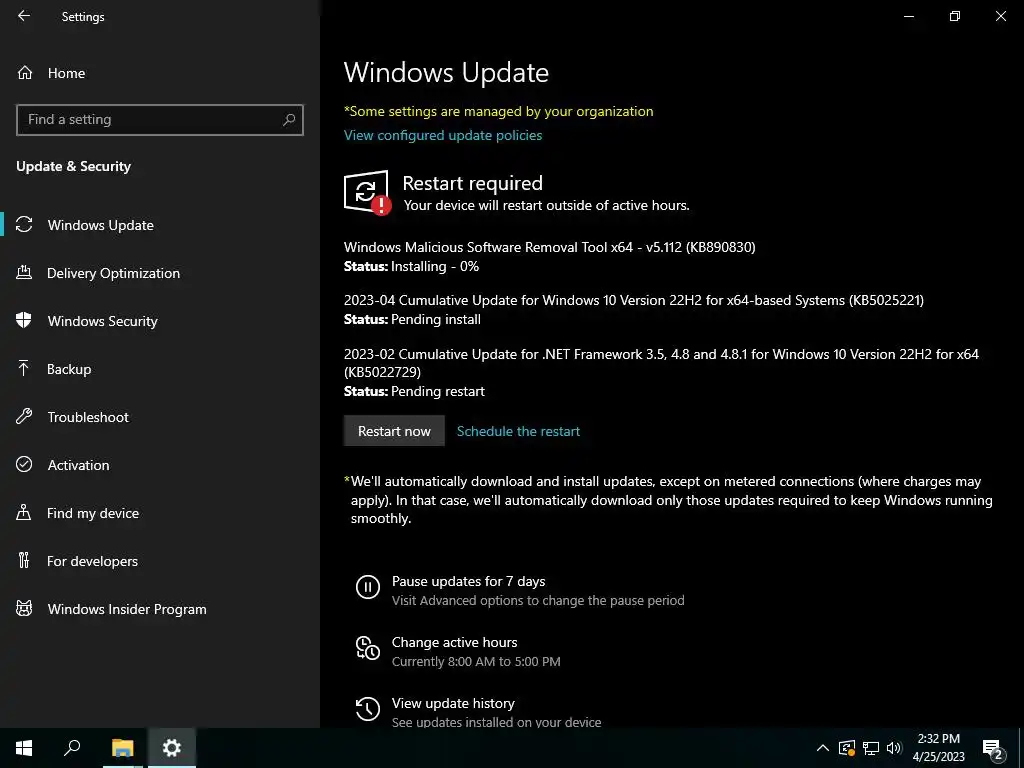
Task: Select Pause updates for 7 days
Action: pos(520,590)
